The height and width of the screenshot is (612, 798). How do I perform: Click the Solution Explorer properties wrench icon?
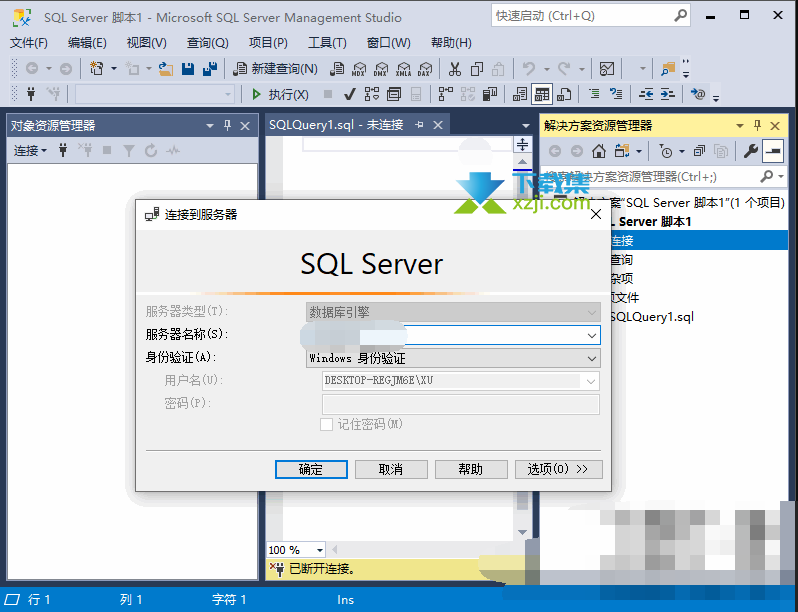(x=751, y=151)
